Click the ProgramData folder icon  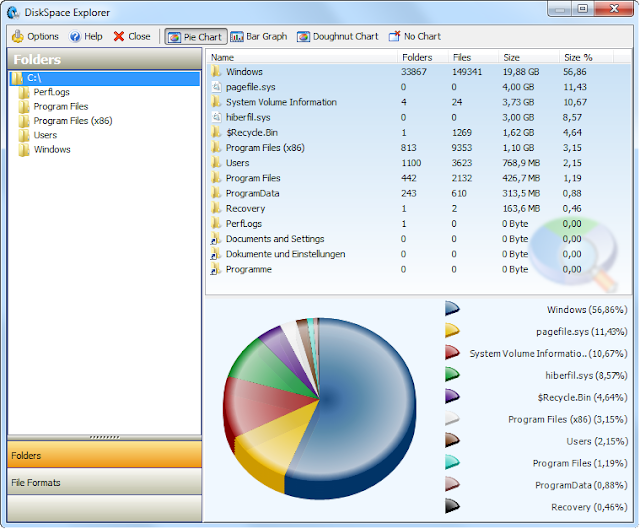point(216,193)
